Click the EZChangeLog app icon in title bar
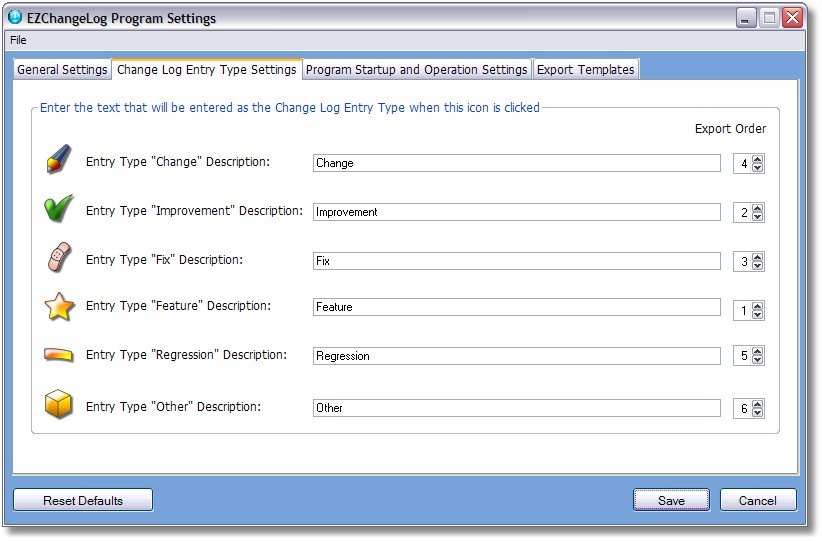This screenshot has width=822, height=541. tap(15, 17)
